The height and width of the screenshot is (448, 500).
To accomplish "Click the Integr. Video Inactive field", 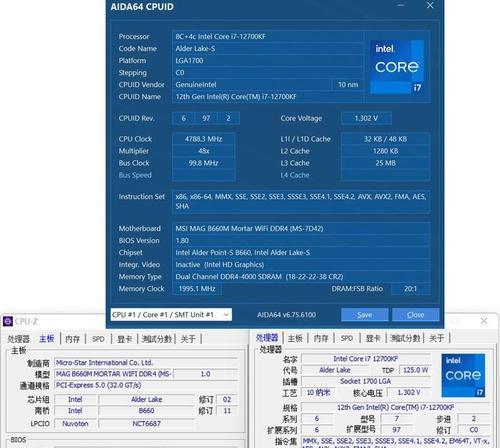I will coord(301,265).
